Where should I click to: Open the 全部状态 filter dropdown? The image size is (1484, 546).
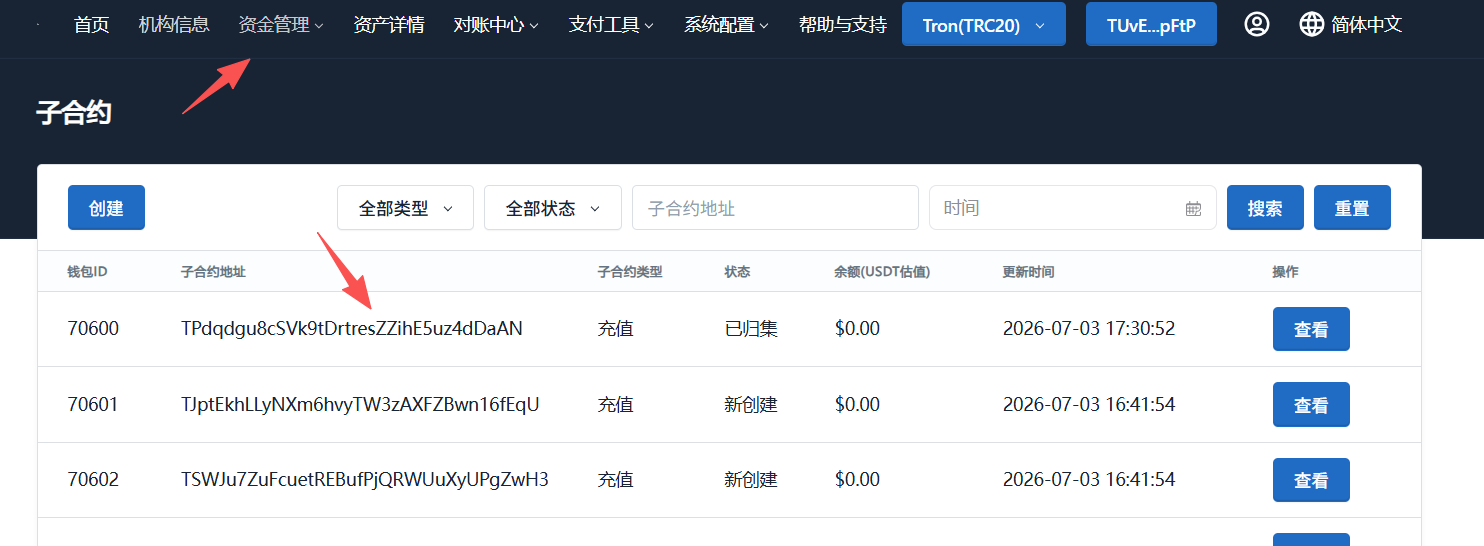coord(553,208)
